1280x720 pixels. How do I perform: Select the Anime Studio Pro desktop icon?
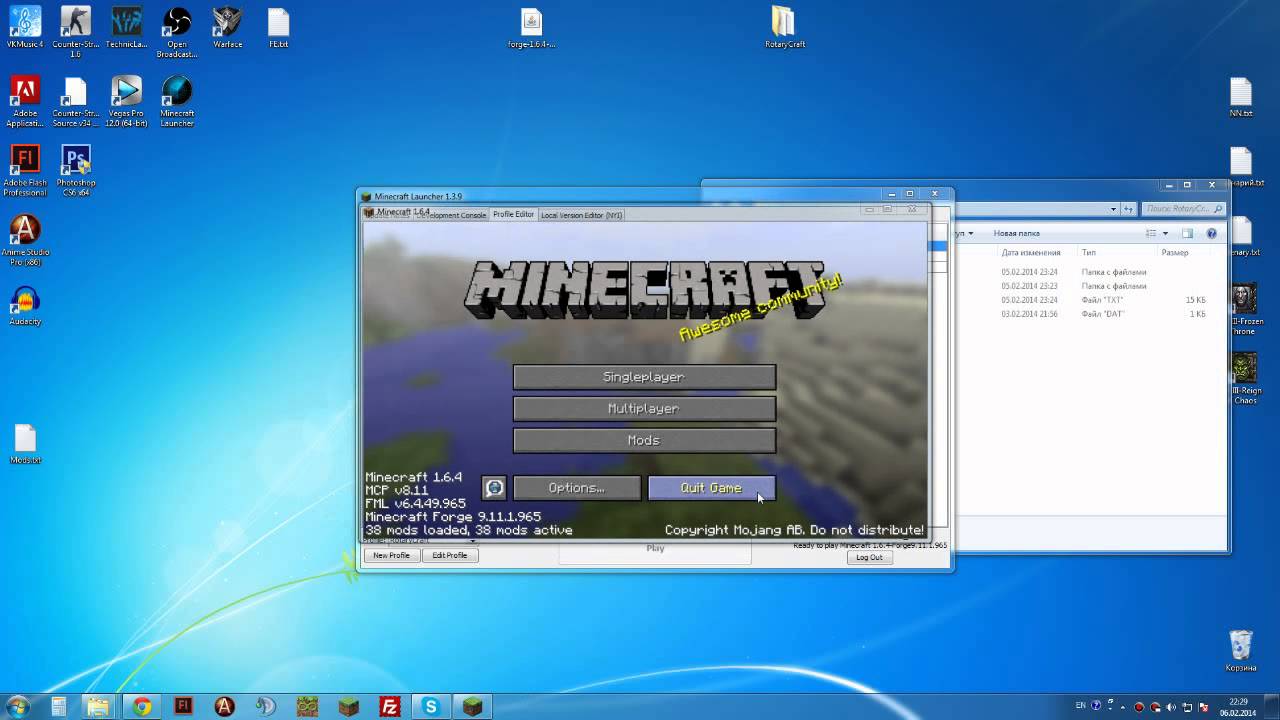pos(25,240)
